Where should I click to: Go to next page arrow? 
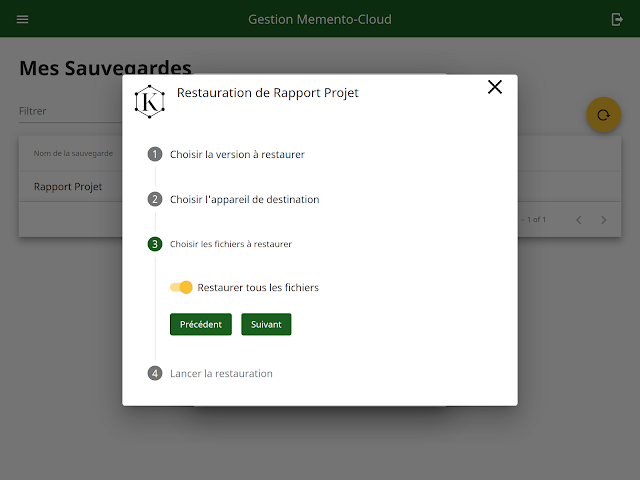(x=604, y=220)
